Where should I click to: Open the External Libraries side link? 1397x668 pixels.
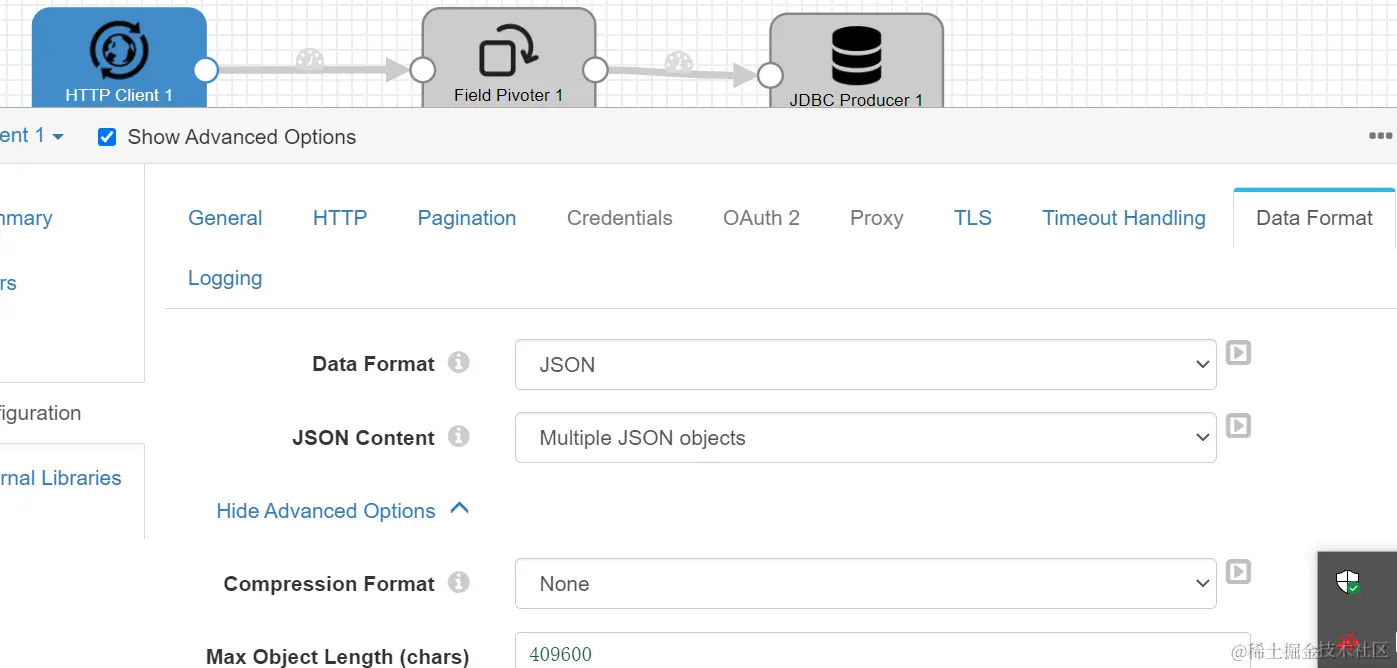(60, 478)
